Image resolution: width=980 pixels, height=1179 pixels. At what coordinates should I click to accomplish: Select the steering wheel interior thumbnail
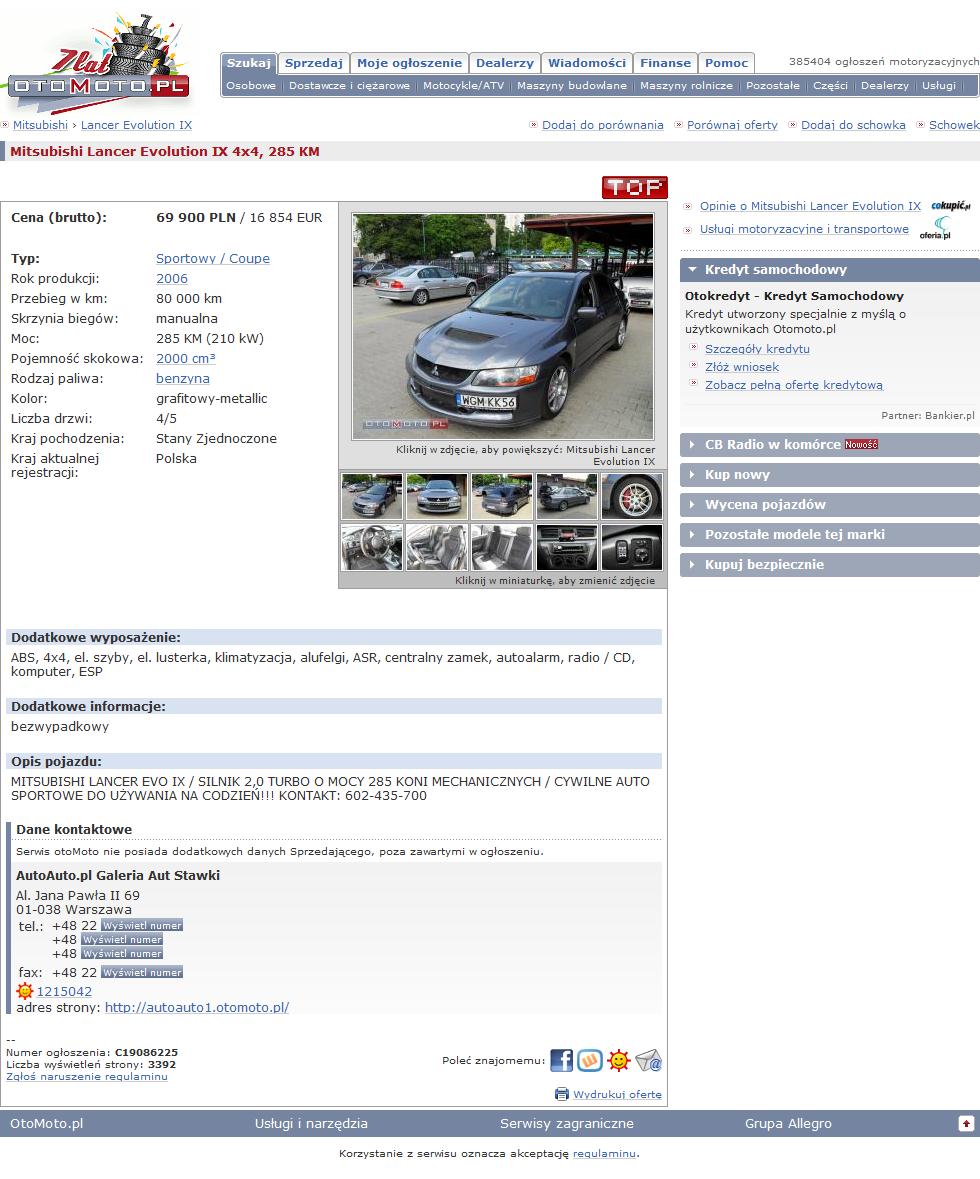372,547
